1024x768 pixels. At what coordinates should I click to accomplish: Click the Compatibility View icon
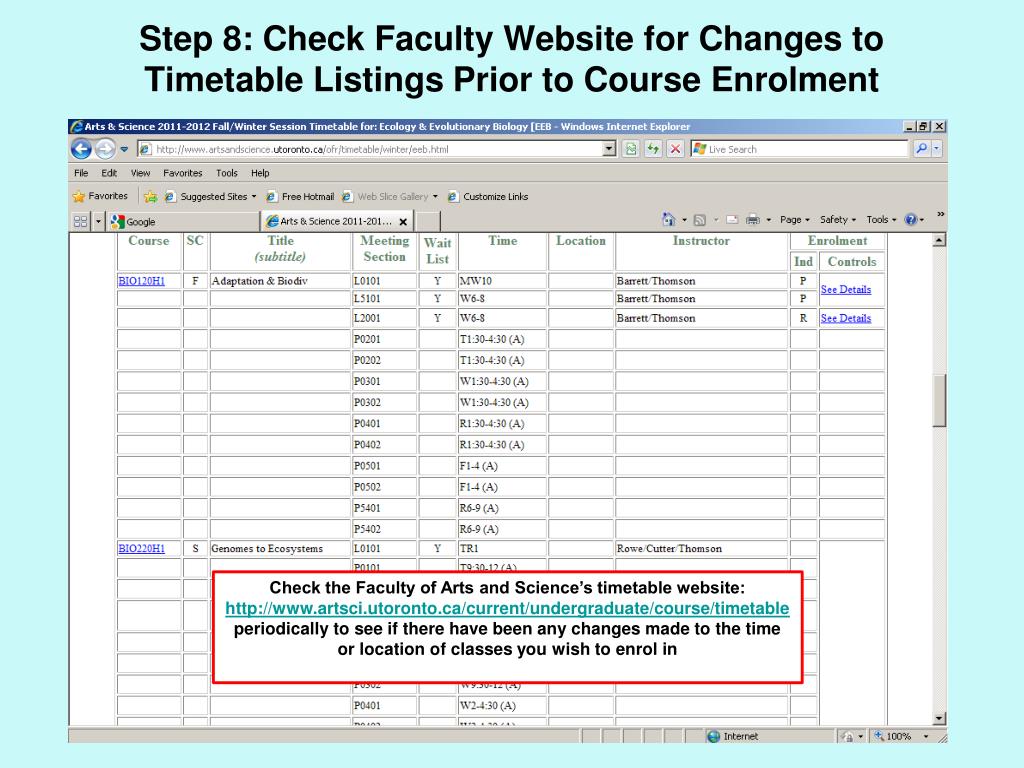(631, 149)
